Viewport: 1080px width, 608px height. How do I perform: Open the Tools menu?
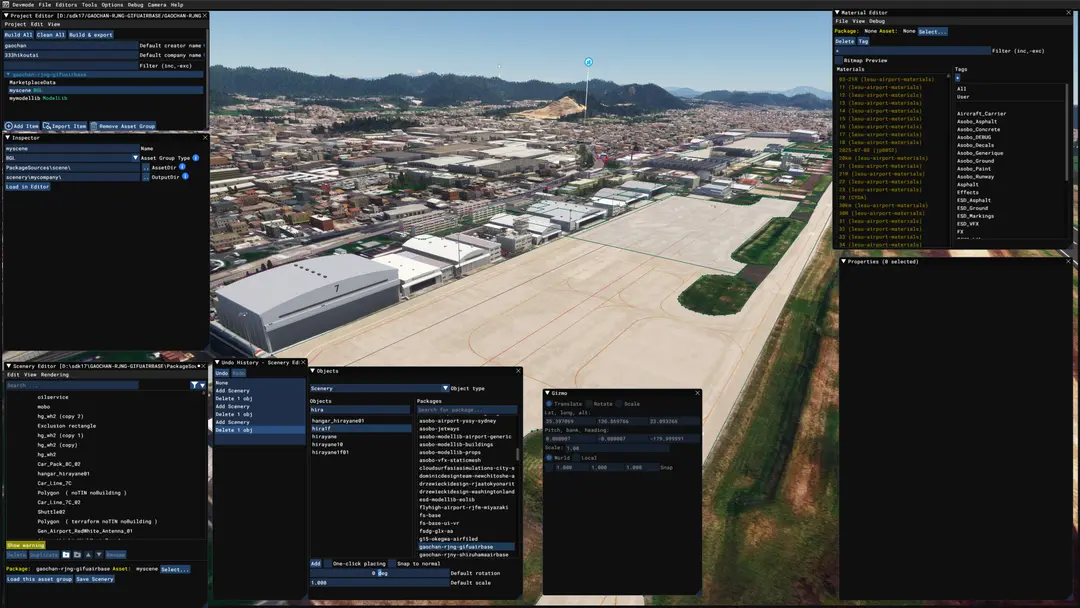click(90, 4)
